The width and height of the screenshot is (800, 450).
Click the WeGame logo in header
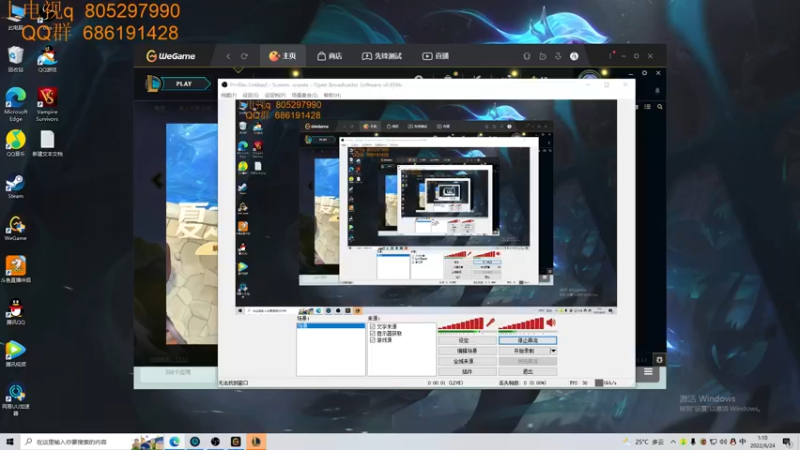tap(171, 56)
